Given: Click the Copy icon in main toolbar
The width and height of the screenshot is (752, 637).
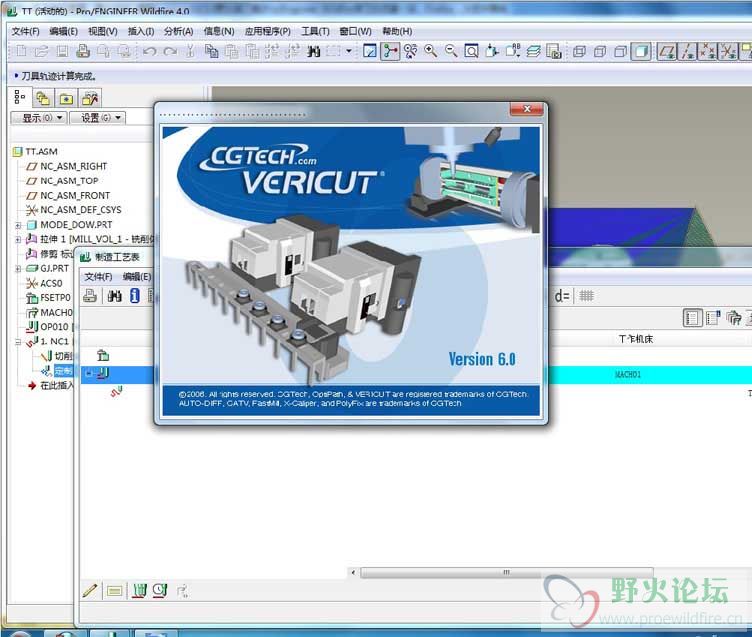Looking at the screenshot, I should pos(212,51).
